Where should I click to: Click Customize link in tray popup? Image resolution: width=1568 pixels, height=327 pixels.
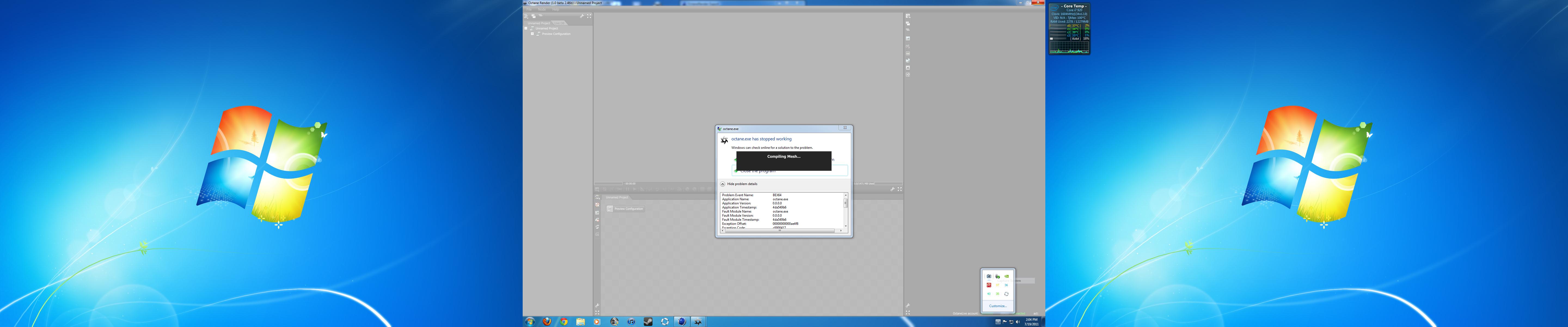click(998, 306)
